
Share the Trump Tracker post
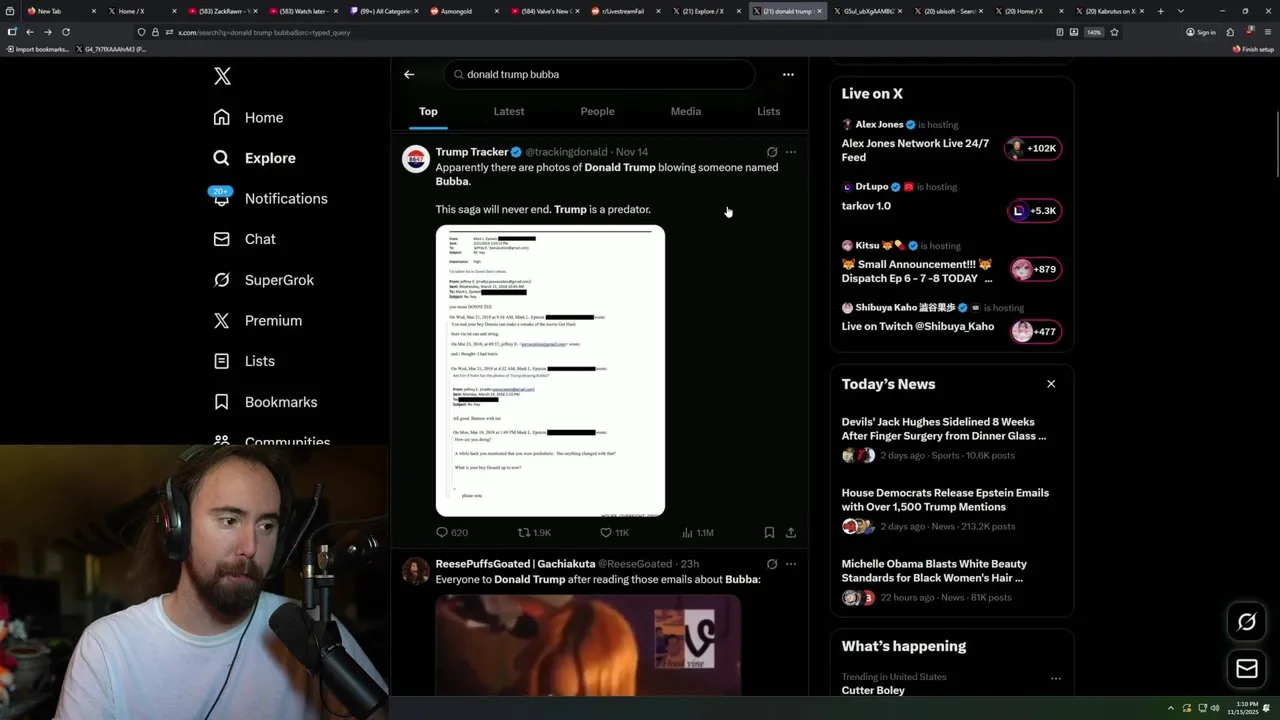coord(791,533)
